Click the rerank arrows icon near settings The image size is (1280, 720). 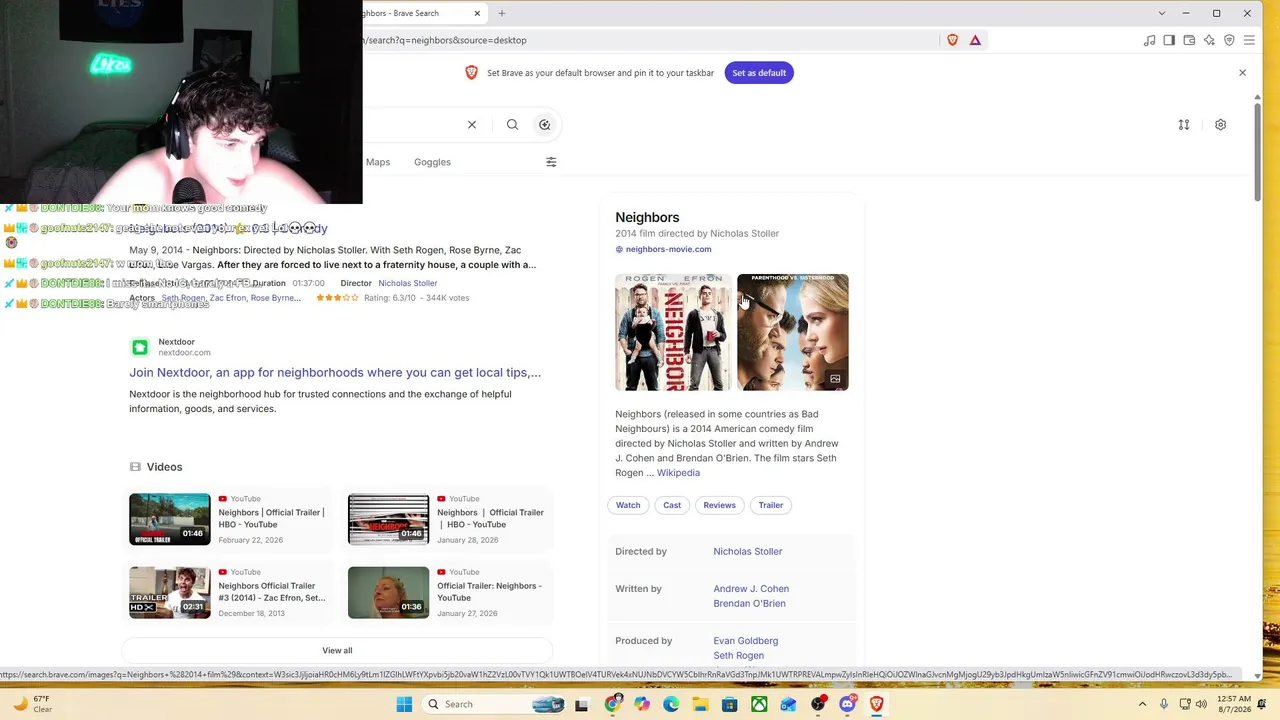tap(1184, 125)
